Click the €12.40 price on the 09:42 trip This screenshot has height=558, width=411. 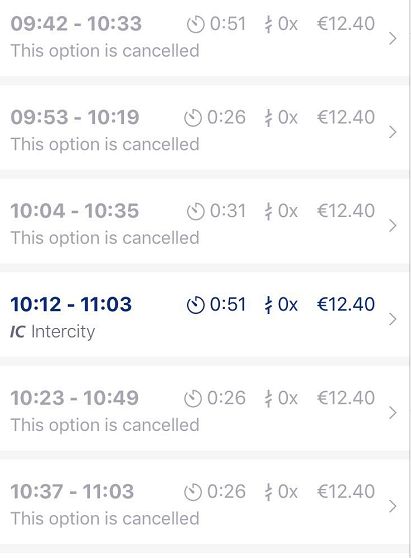tap(346, 24)
